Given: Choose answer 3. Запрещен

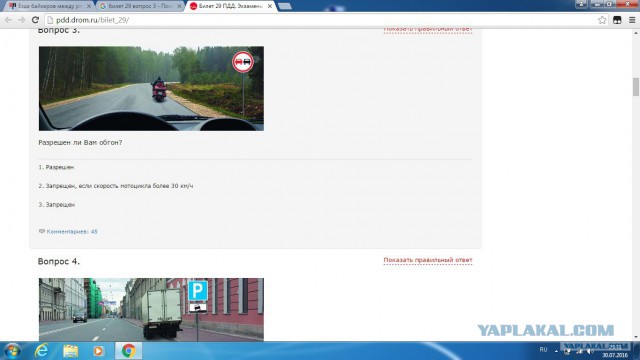Looking at the screenshot, I should (x=57, y=205).
